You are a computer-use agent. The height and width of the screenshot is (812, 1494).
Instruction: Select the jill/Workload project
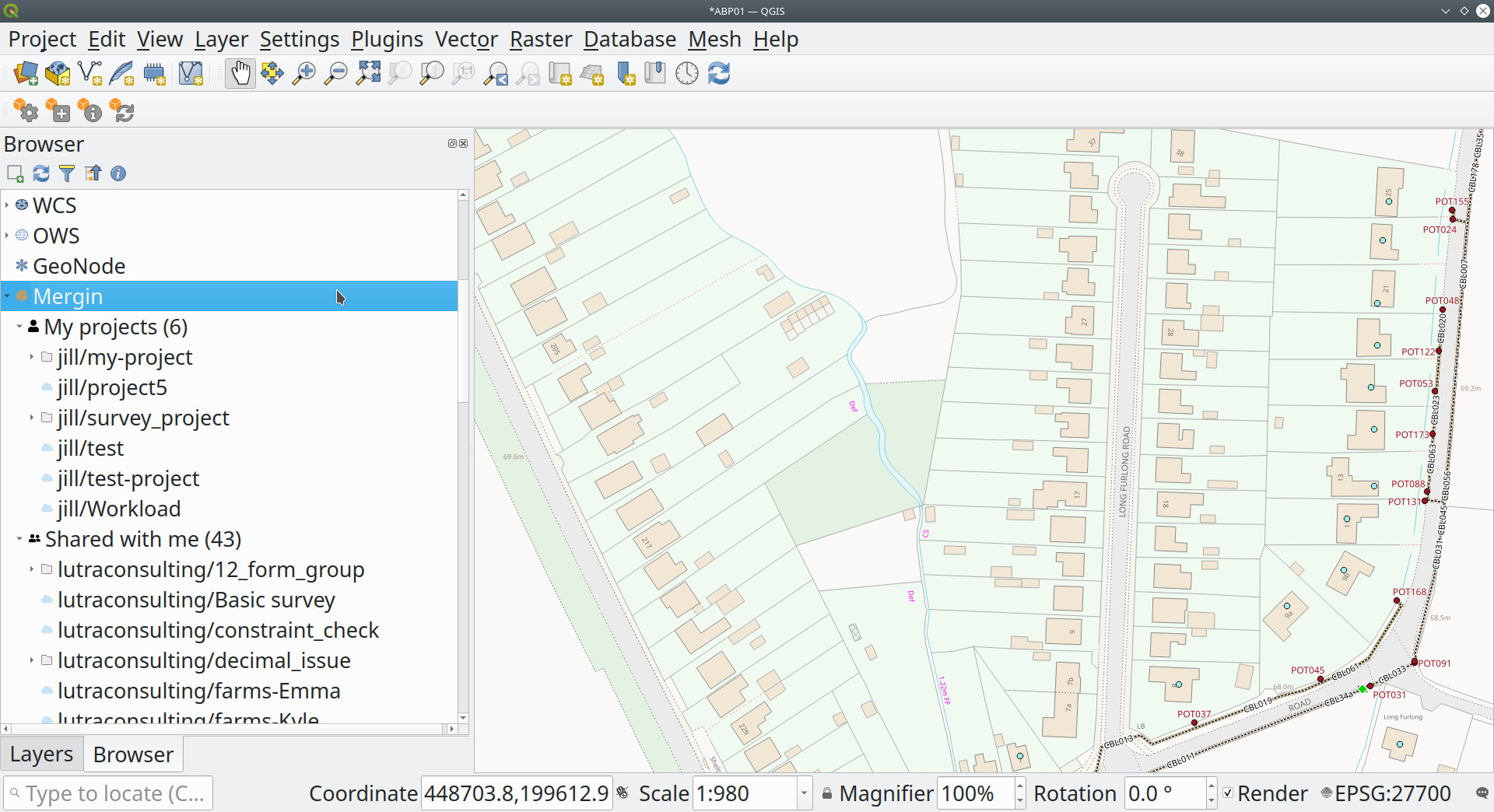coord(118,509)
